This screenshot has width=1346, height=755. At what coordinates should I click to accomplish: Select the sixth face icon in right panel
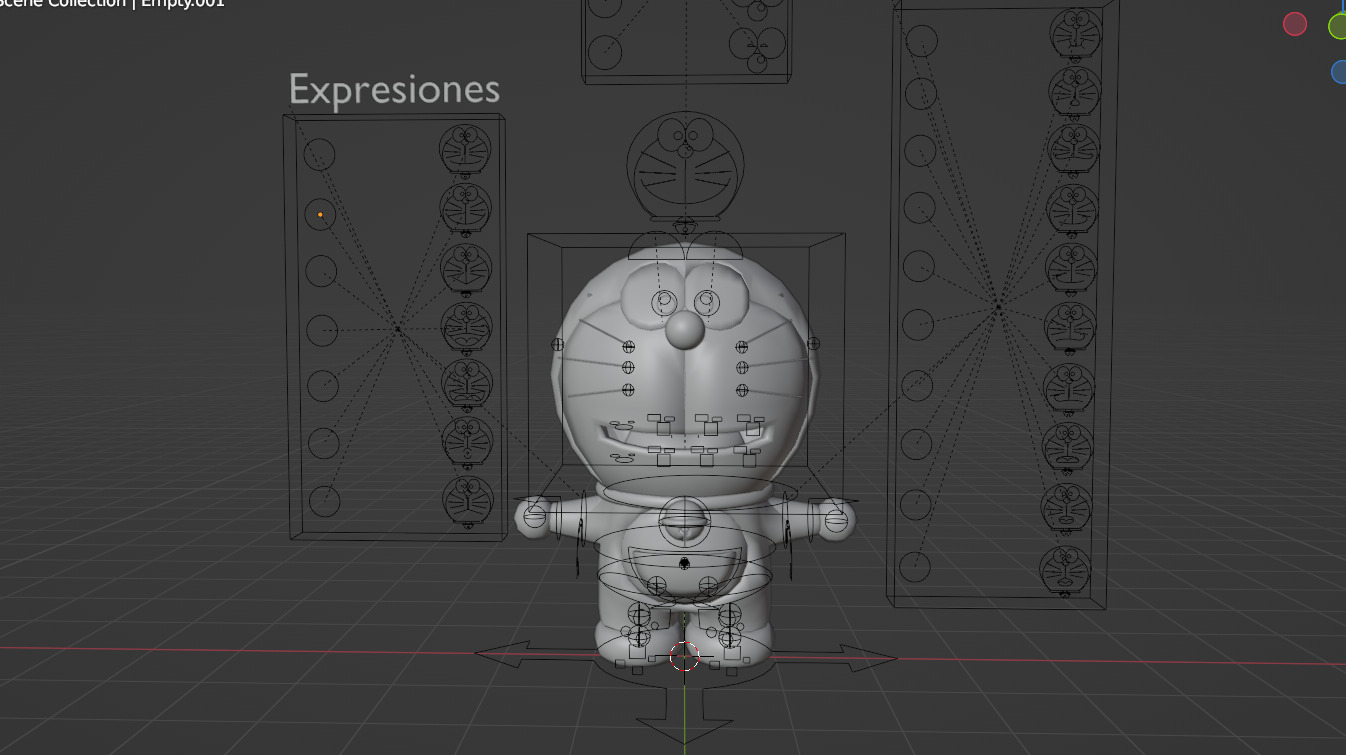click(x=1071, y=327)
